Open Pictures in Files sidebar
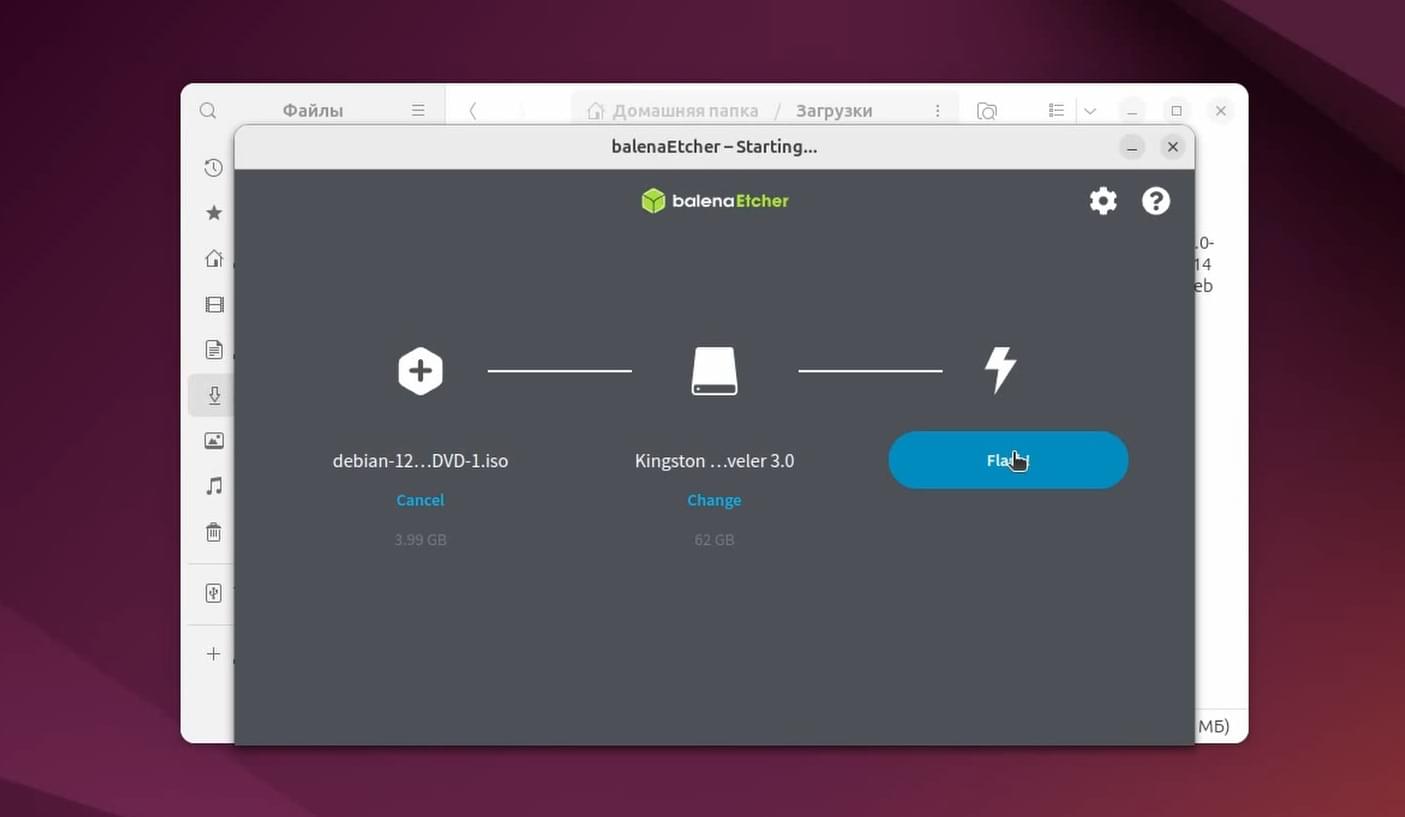The height and width of the screenshot is (817, 1405). (x=213, y=441)
